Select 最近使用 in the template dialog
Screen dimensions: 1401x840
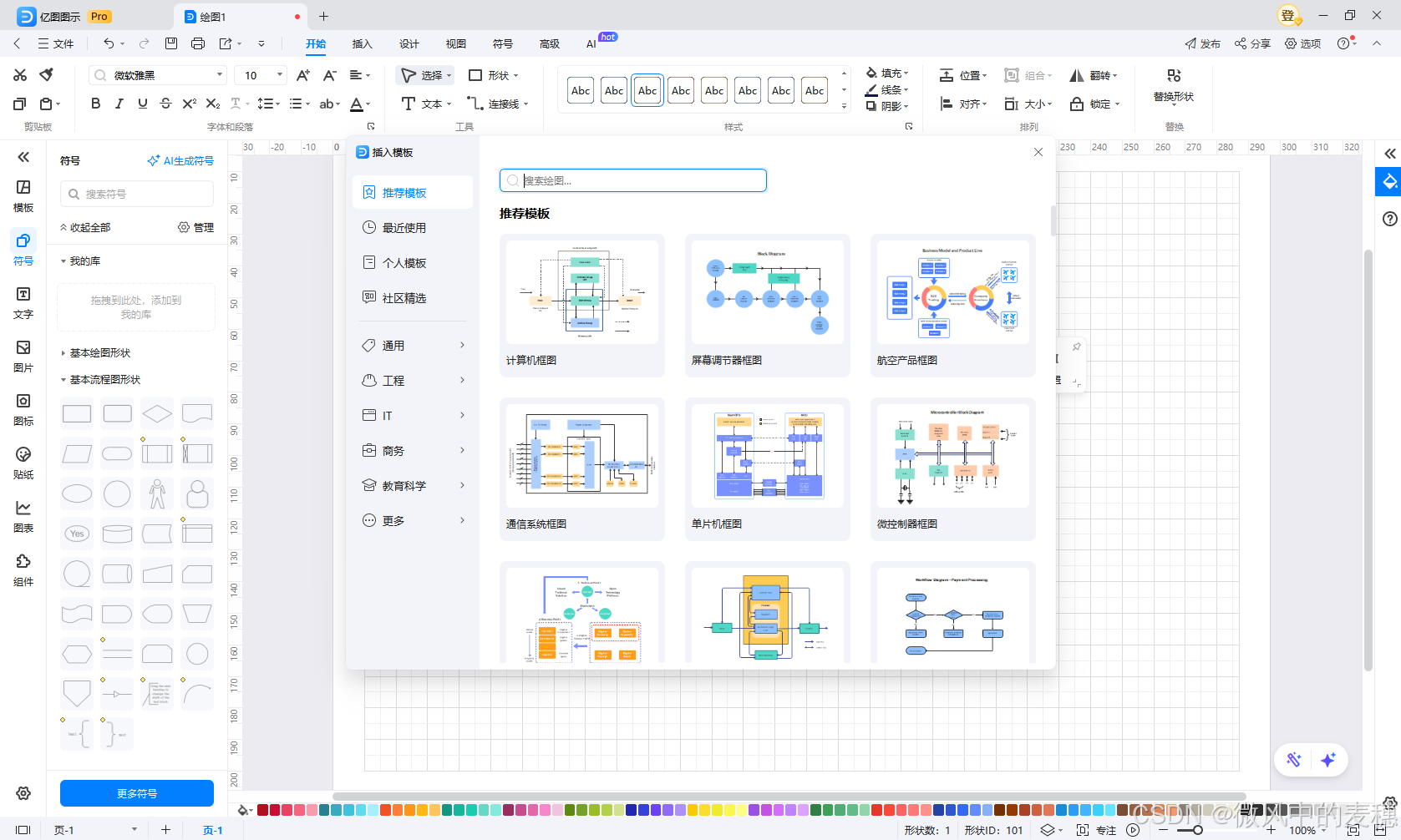(408, 226)
